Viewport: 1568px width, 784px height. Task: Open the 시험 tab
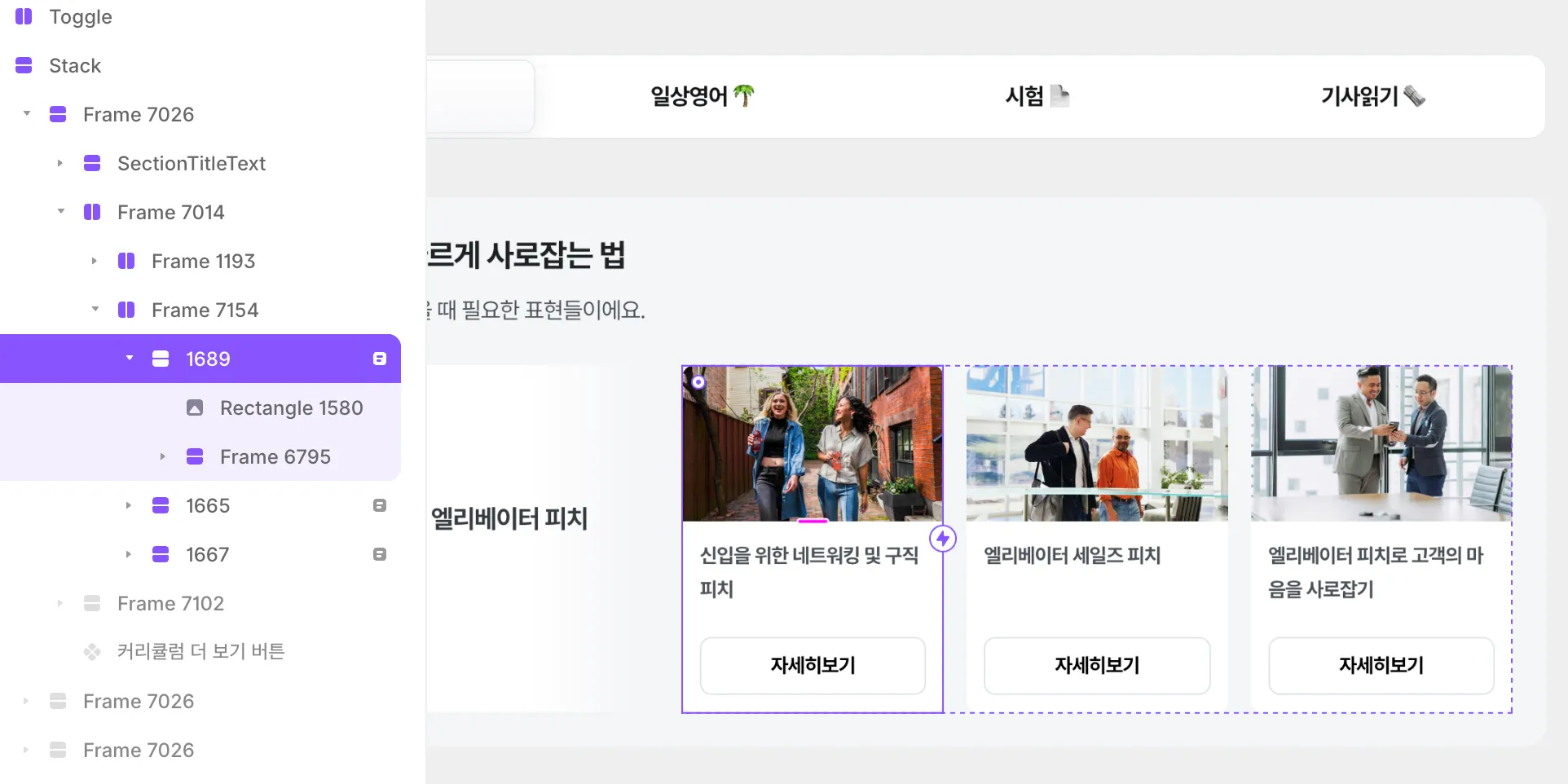1036,96
